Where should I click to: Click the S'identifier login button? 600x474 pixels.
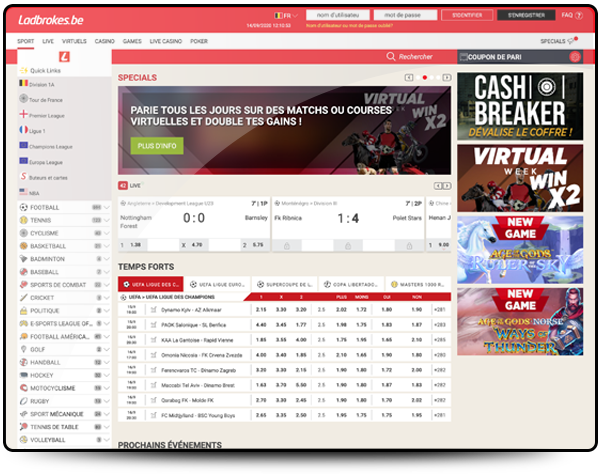pyautogui.click(x=467, y=15)
